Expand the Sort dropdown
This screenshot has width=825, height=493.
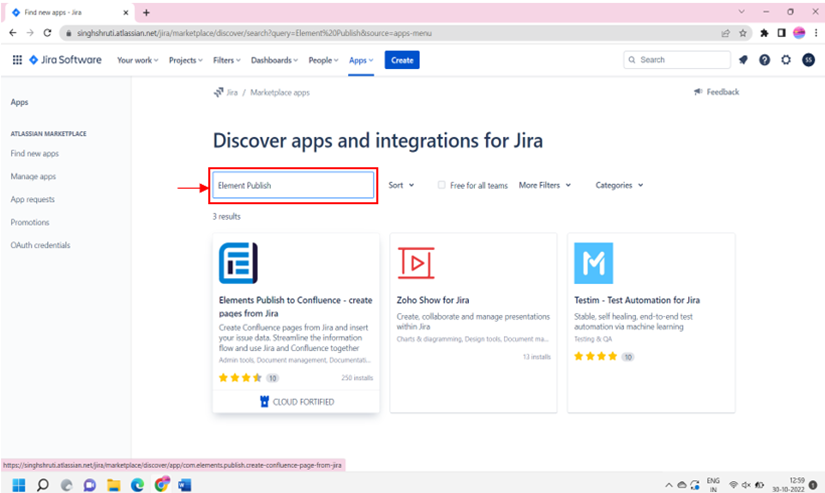click(x=401, y=185)
